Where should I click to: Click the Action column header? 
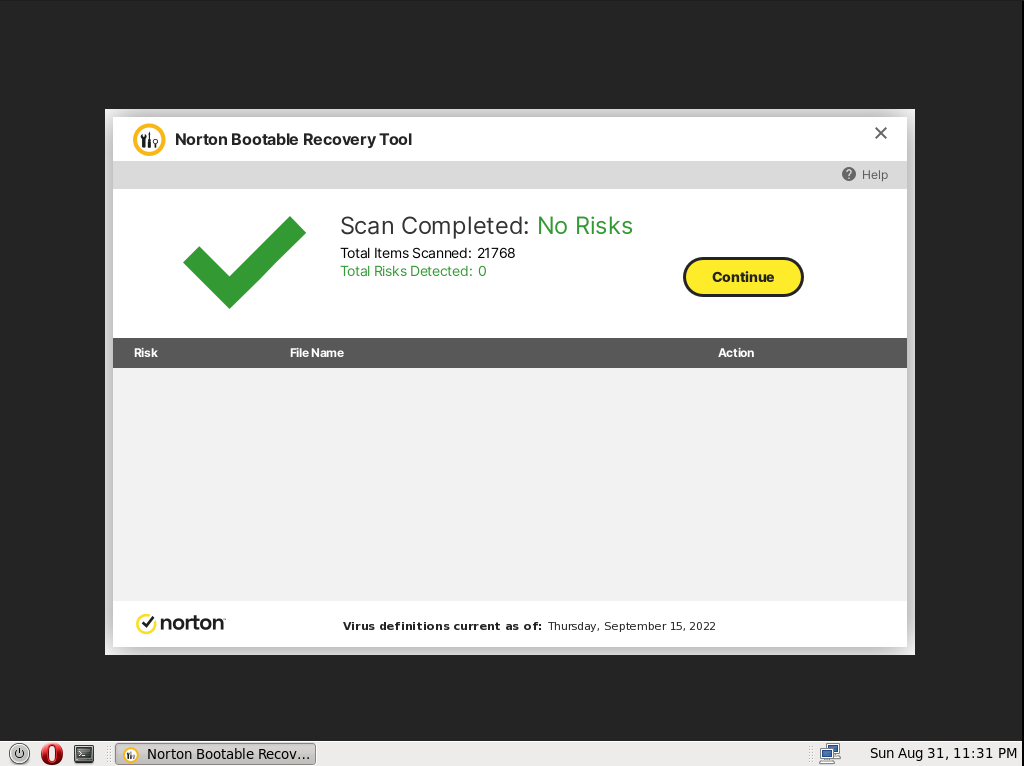click(736, 353)
